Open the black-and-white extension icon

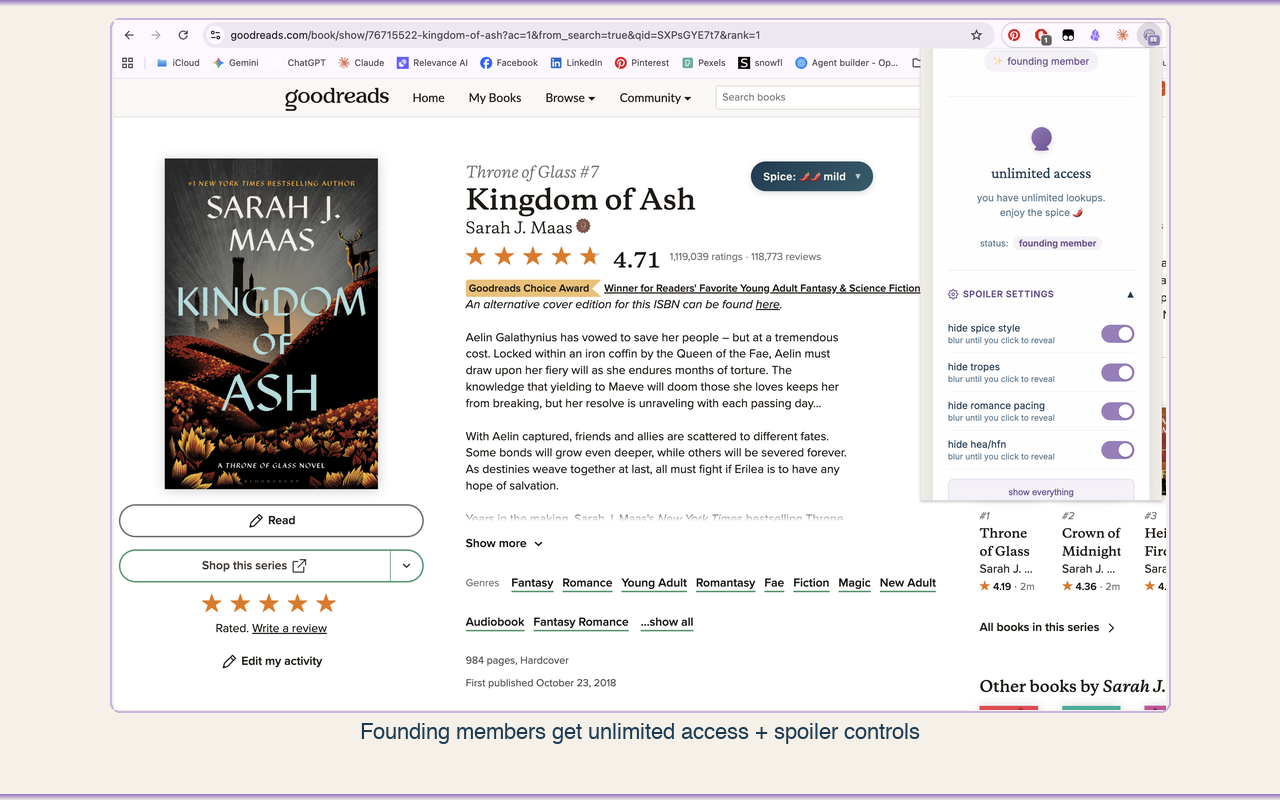[1068, 35]
